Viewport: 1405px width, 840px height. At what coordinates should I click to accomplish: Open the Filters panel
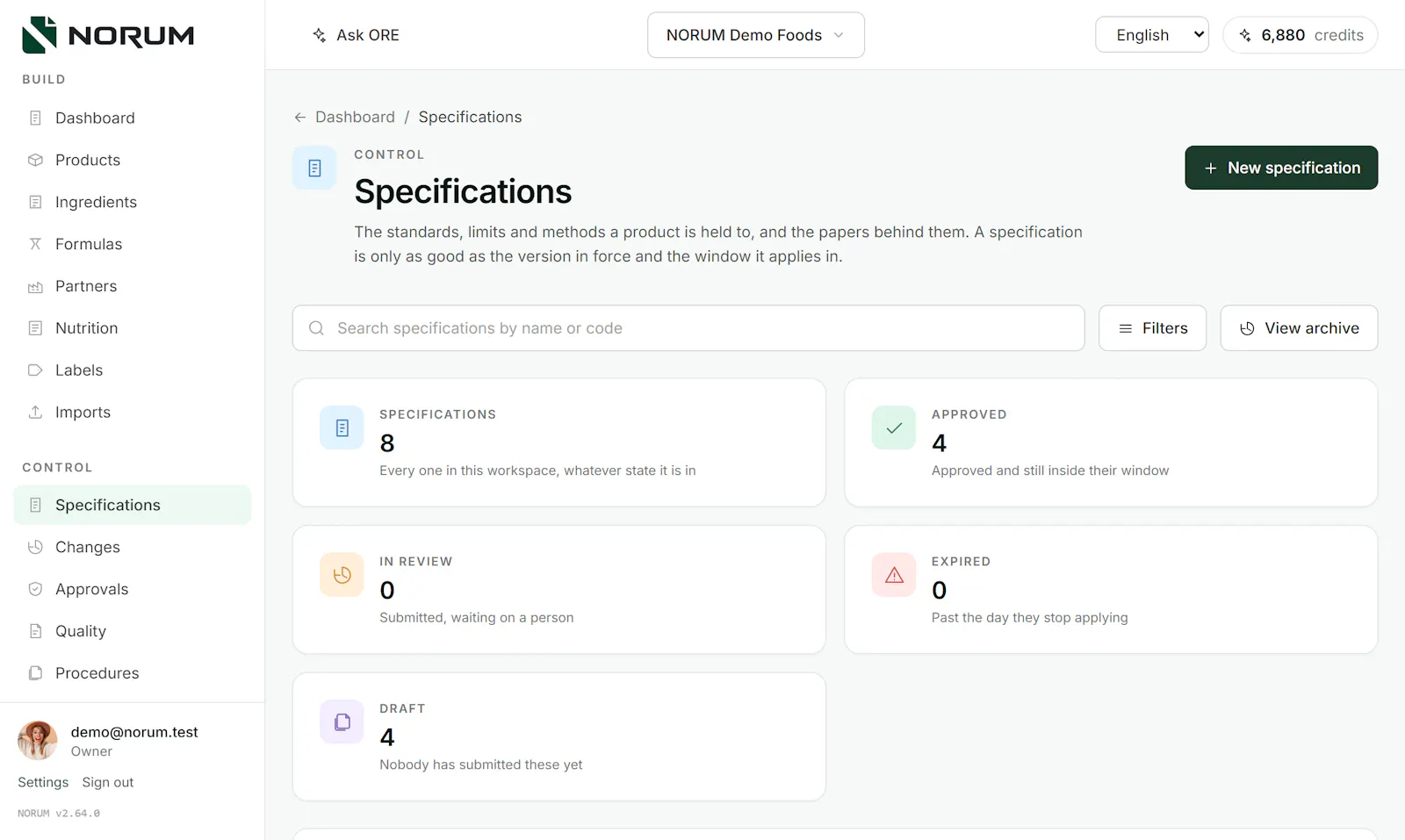[x=1152, y=328]
